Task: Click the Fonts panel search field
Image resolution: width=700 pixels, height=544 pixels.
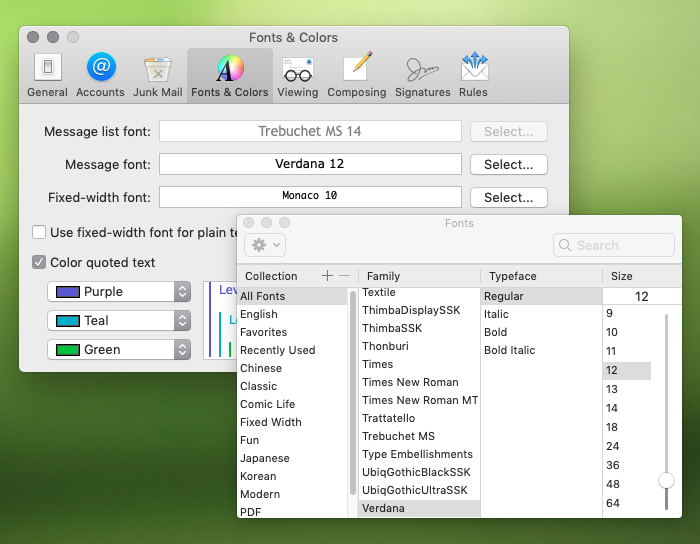Action: point(614,245)
